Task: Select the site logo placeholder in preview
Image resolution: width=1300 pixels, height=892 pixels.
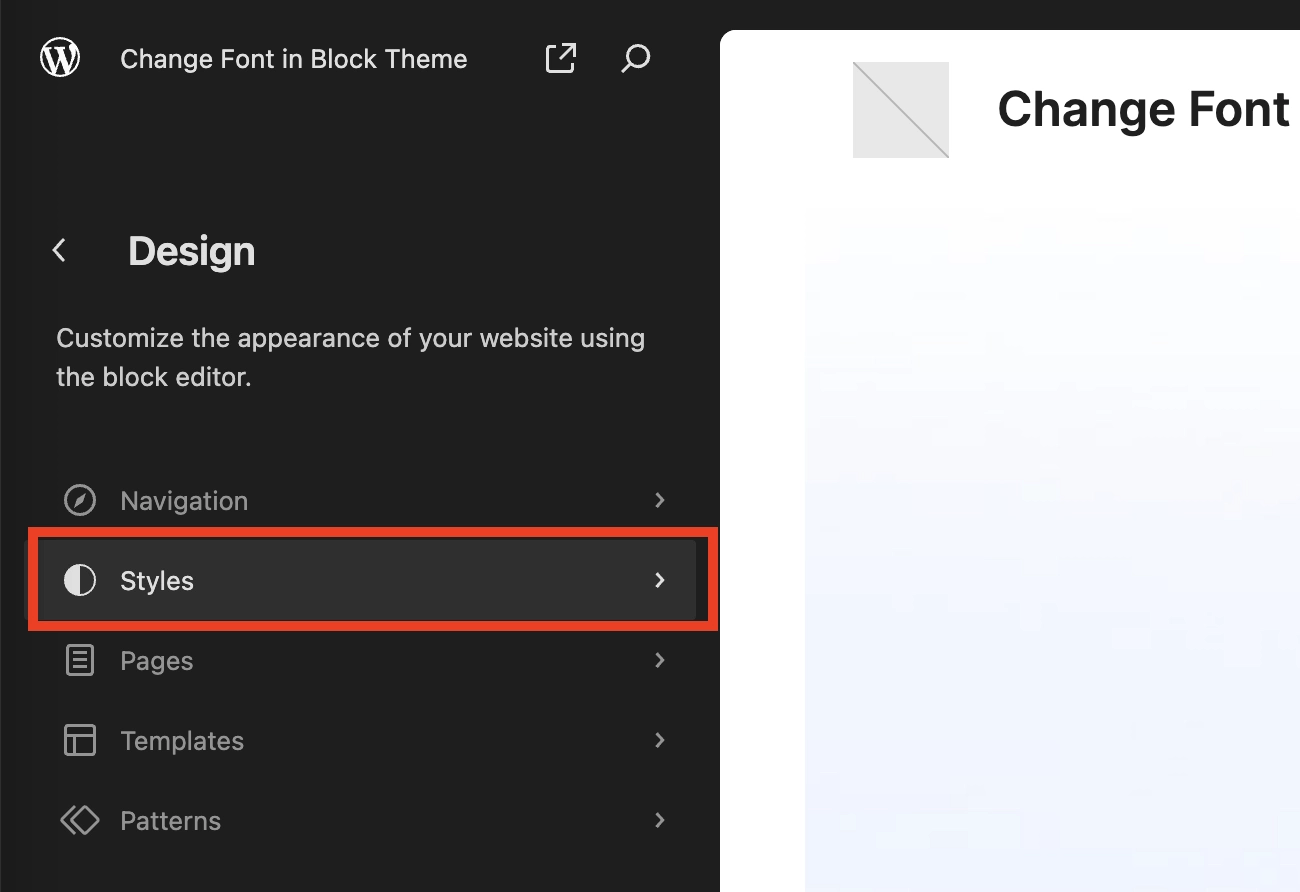Action: [901, 110]
